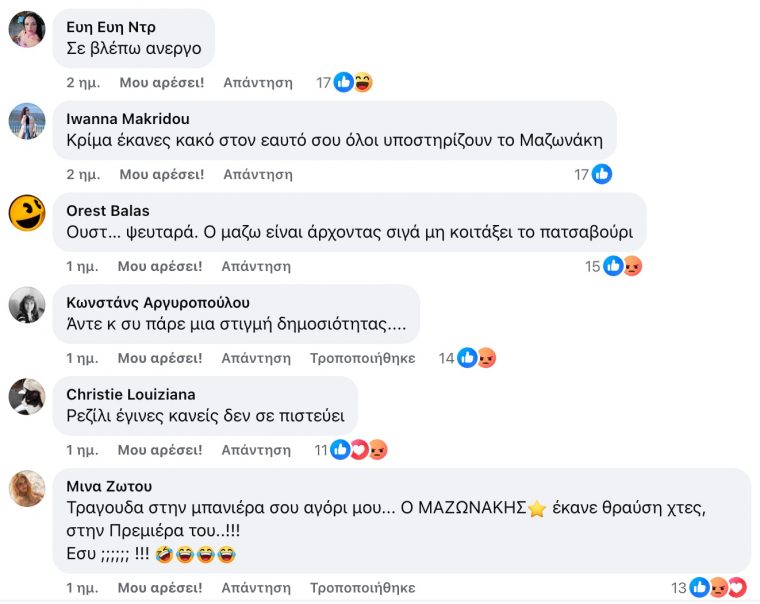Open Κωνστάνς Αργυροπούλου profile avatar
This screenshot has width=760, height=604.
coord(27,305)
